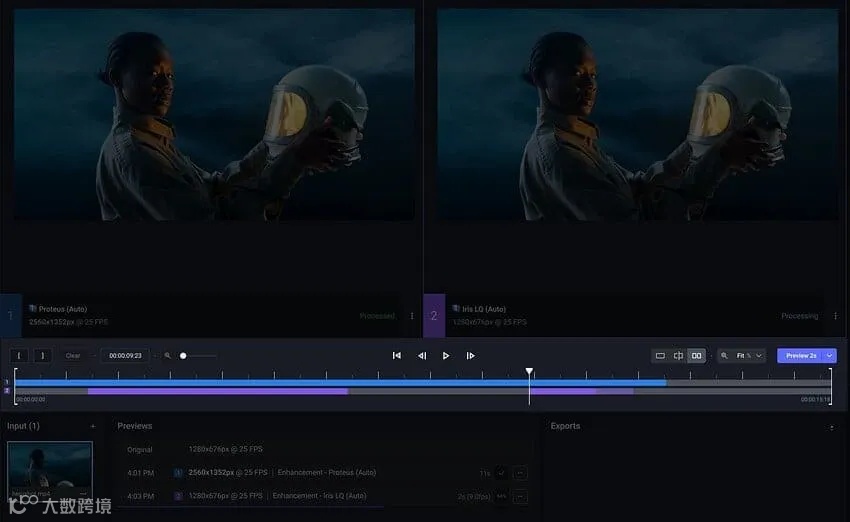
Task: Click the track 1 number badge on timeline
Action: tap(7, 382)
